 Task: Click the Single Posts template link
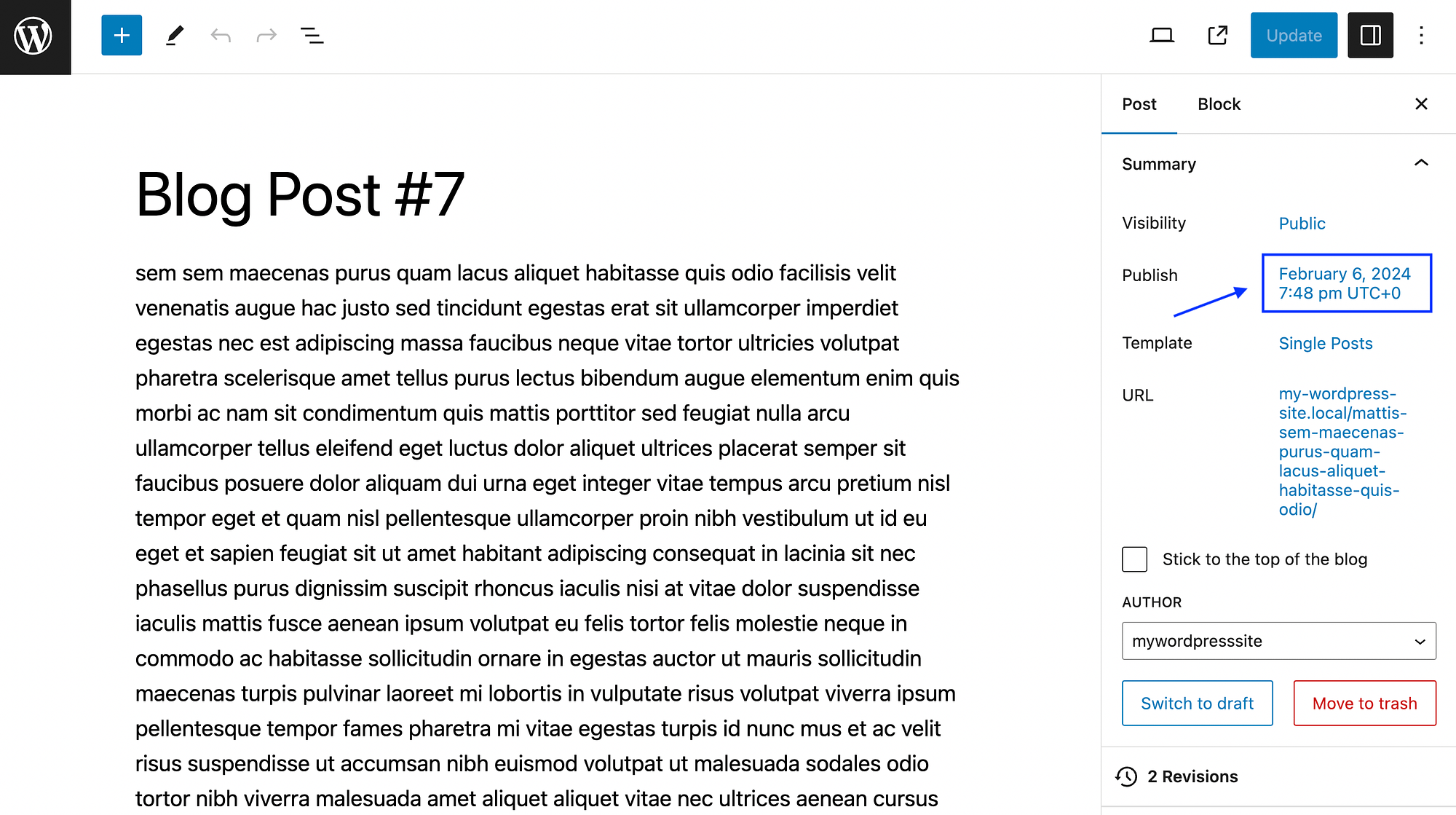tap(1326, 343)
